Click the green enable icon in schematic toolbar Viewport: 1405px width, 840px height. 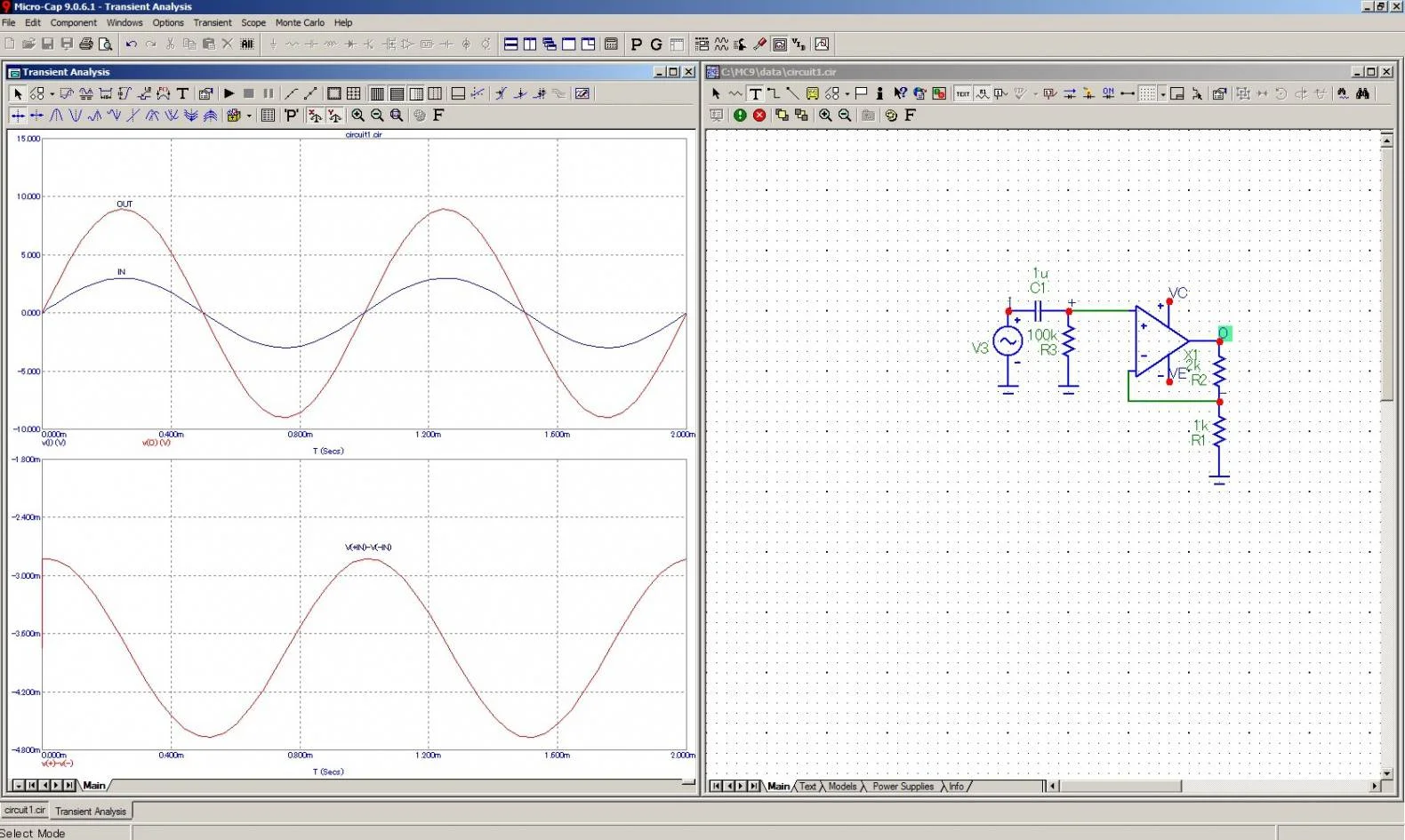tap(740, 115)
